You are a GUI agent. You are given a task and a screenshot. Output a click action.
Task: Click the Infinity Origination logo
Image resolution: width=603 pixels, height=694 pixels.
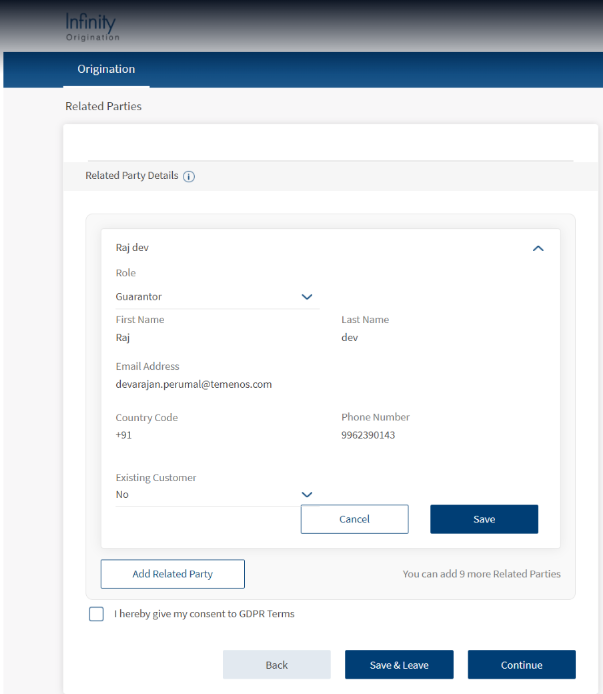pos(92,26)
